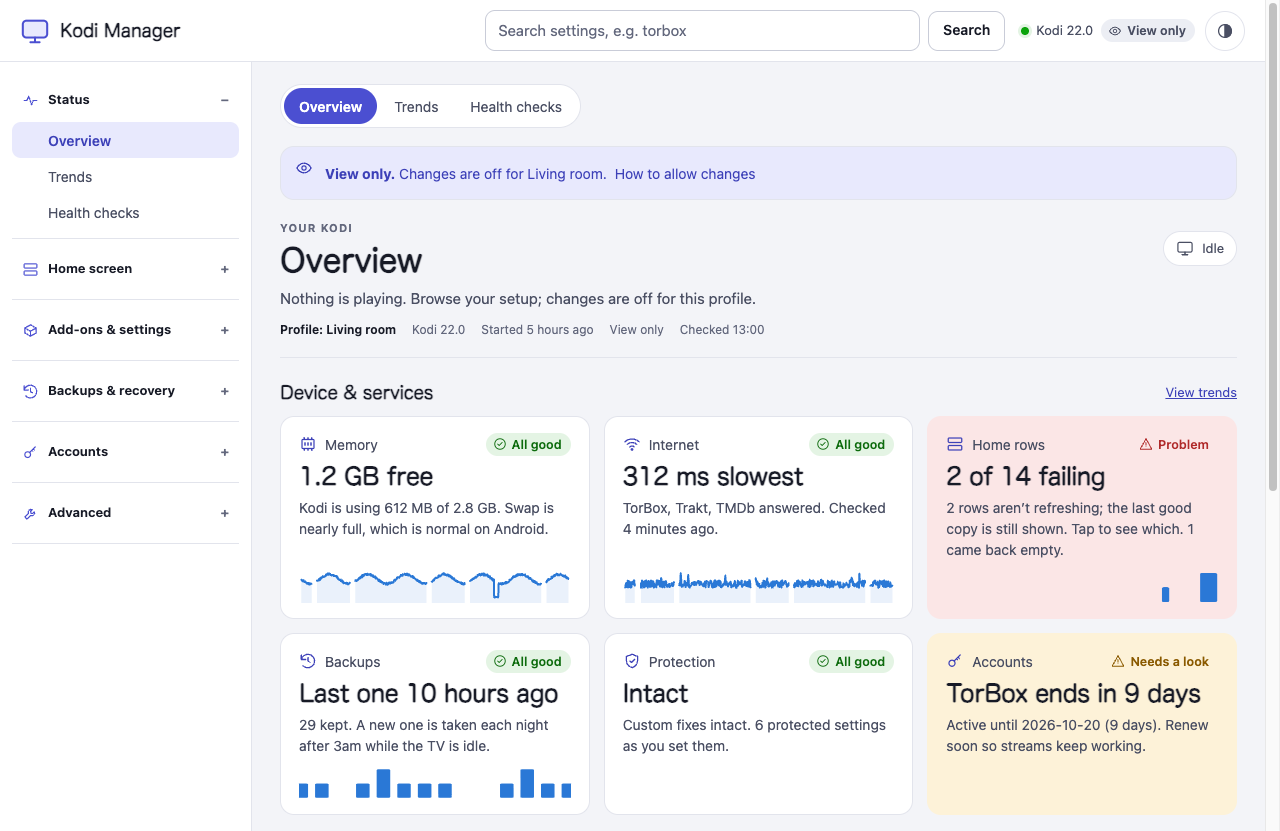1280x831 pixels.
Task: Click the Needs a look warning icon
Action: 1118,661
